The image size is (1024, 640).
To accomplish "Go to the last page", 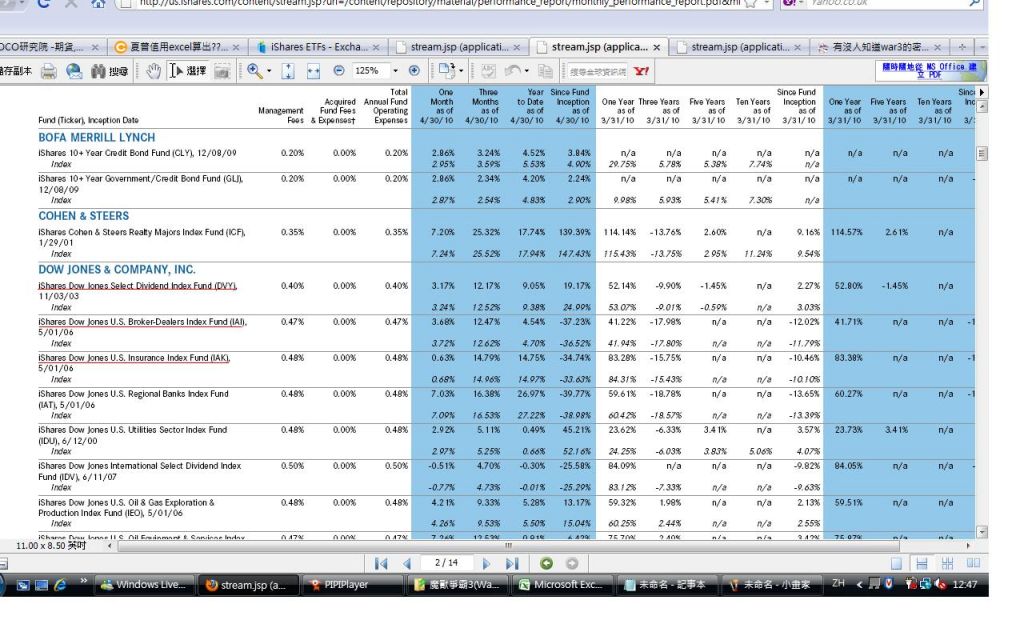I will point(512,564).
